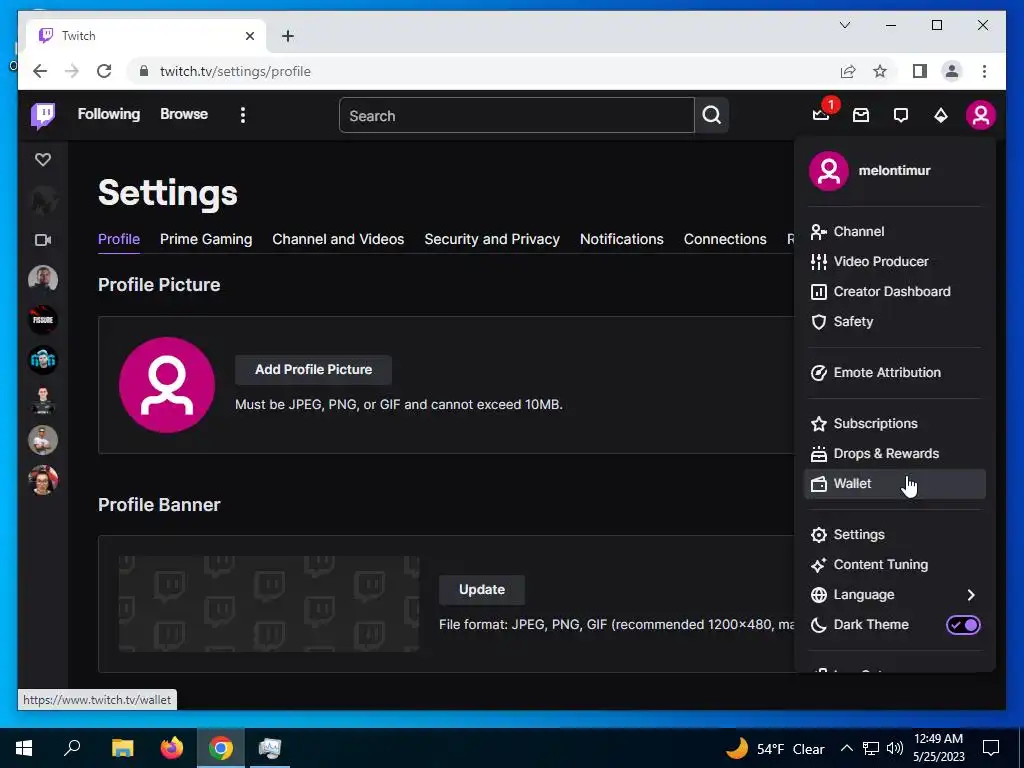
Task: Open the three-dot more menu in navbar
Action: coord(243,115)
